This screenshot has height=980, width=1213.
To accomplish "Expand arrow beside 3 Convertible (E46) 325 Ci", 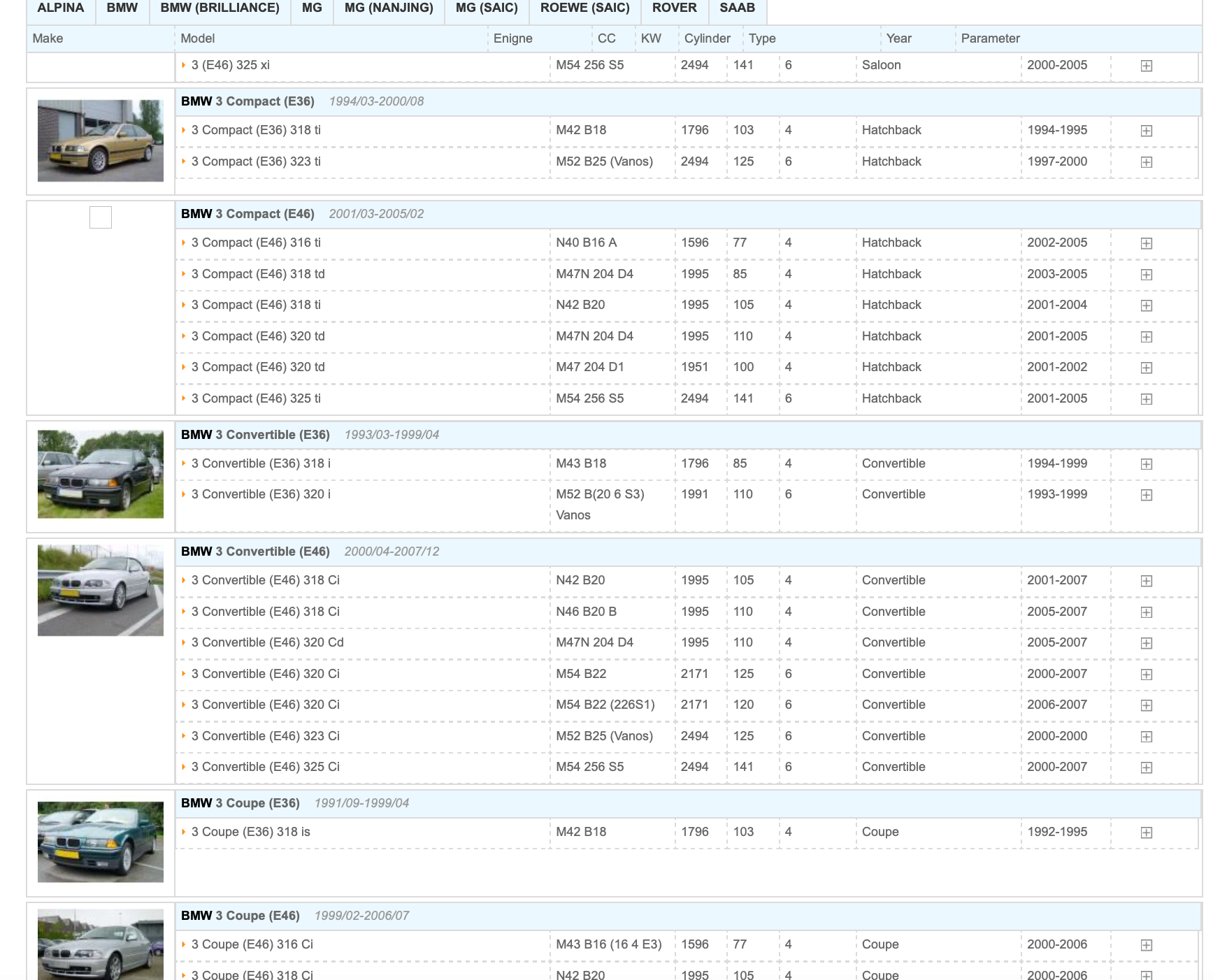I will pyautogui.click(x=183, y=767).
